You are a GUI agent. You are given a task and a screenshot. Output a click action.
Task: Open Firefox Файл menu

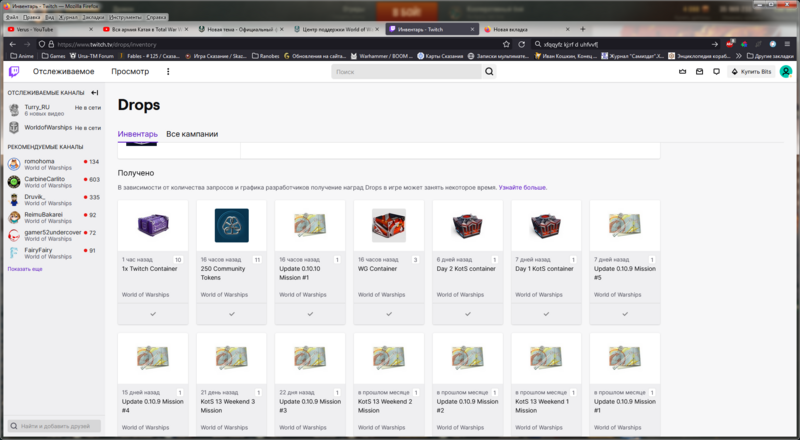click(x=12, y=17)
